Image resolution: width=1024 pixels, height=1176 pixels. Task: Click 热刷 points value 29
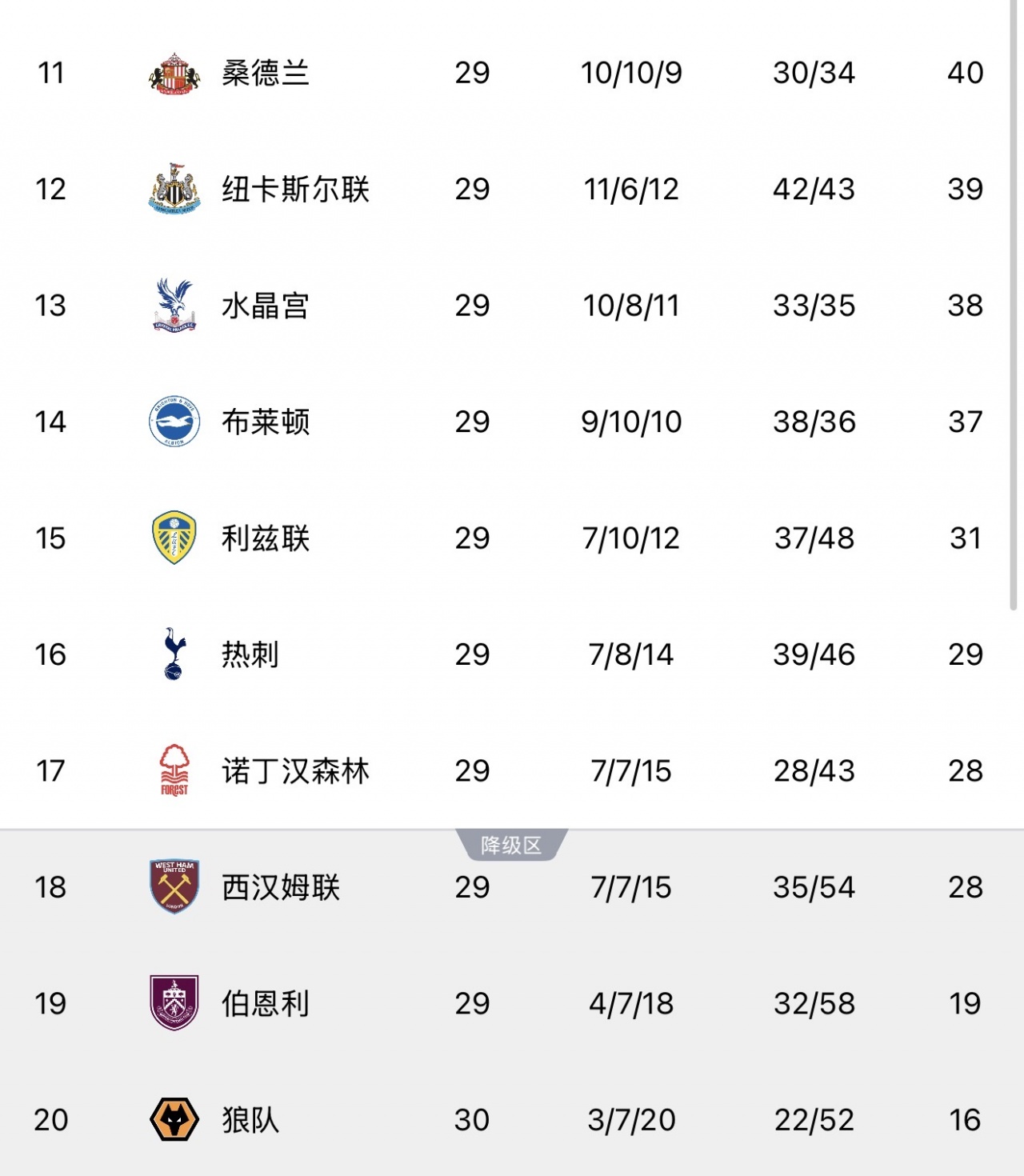965,654
